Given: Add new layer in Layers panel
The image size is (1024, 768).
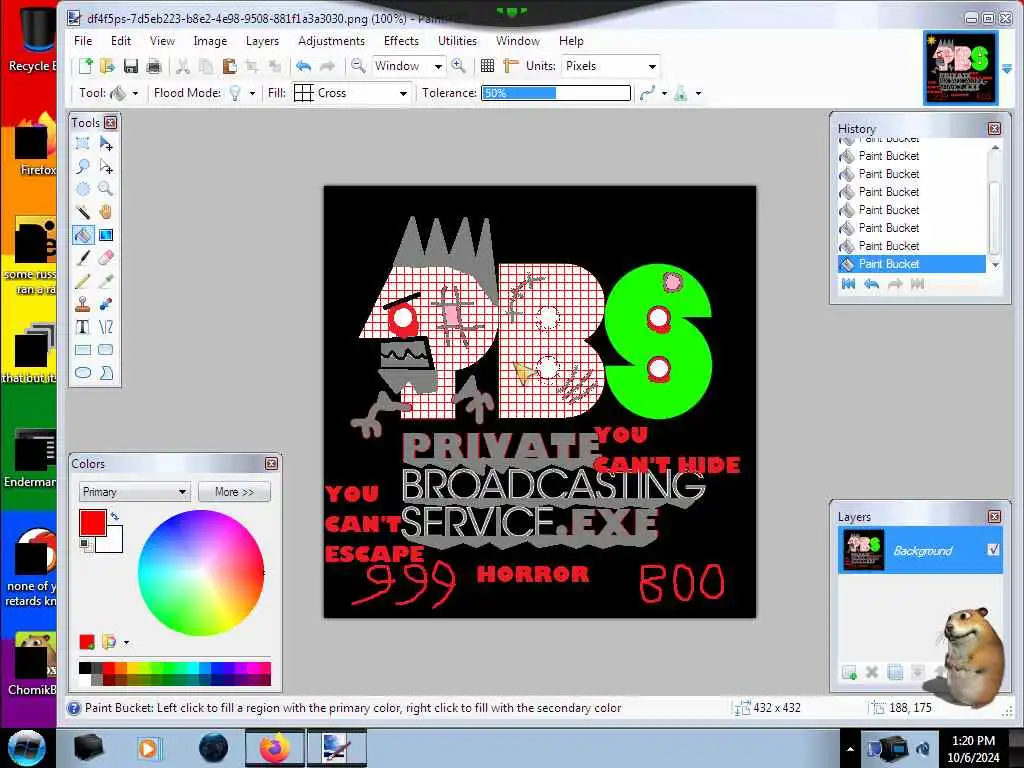Looking at the screenshot, I should click(849, 672).
